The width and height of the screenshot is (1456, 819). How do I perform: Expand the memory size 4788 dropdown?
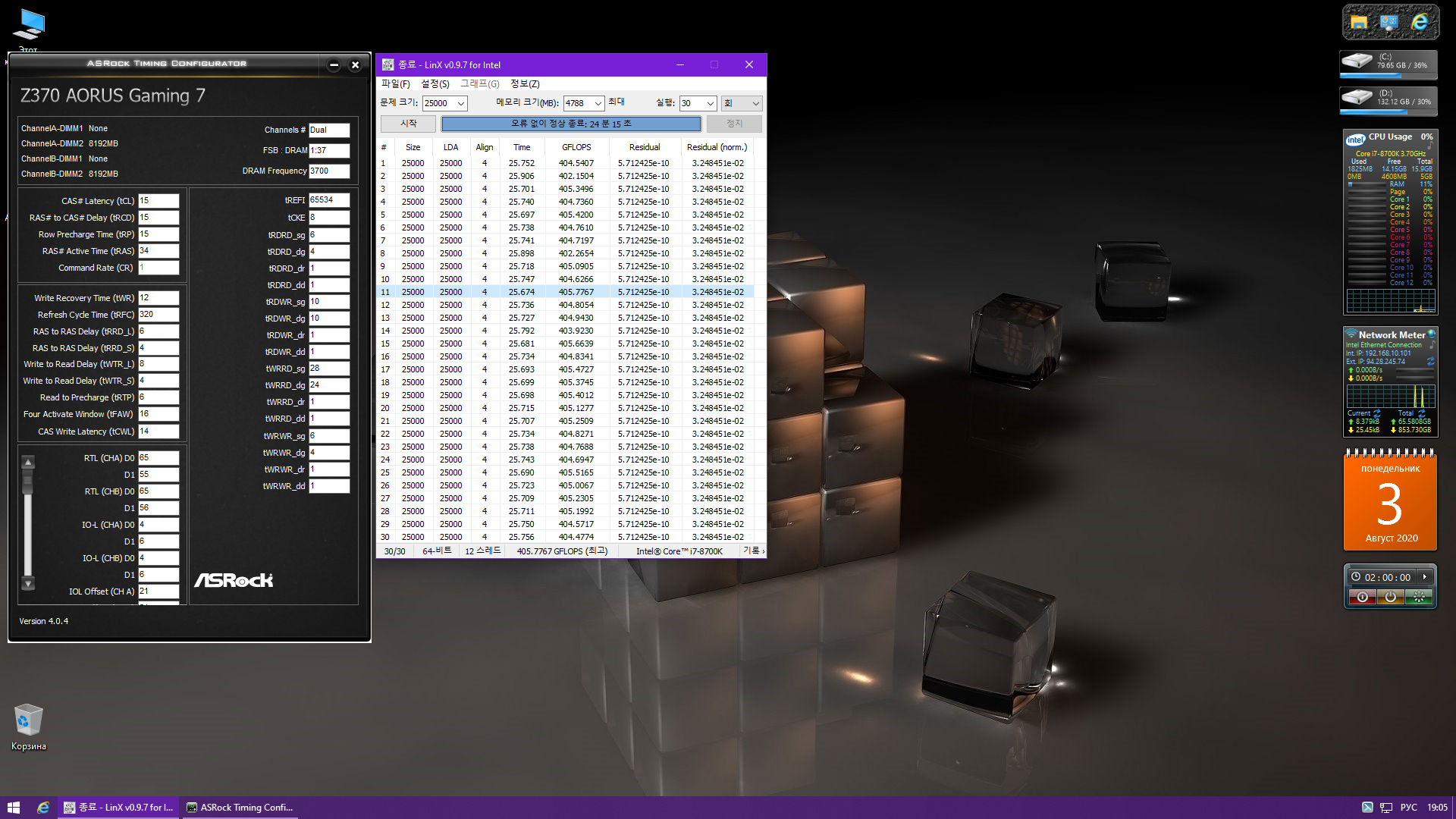pyautogui.click(x=598, y=104)
